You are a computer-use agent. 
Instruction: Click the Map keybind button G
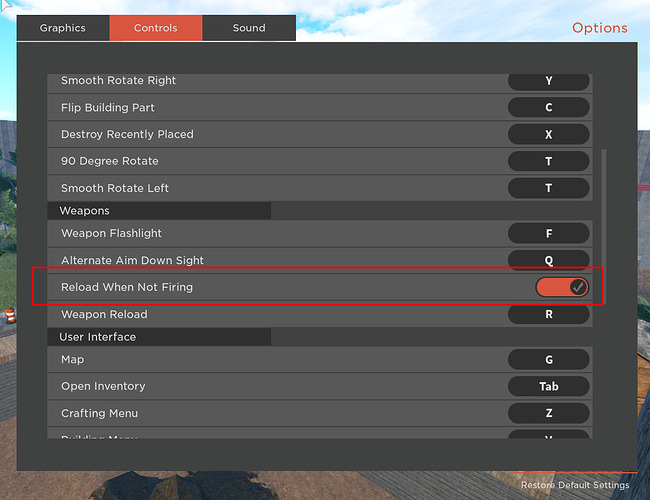548,359
